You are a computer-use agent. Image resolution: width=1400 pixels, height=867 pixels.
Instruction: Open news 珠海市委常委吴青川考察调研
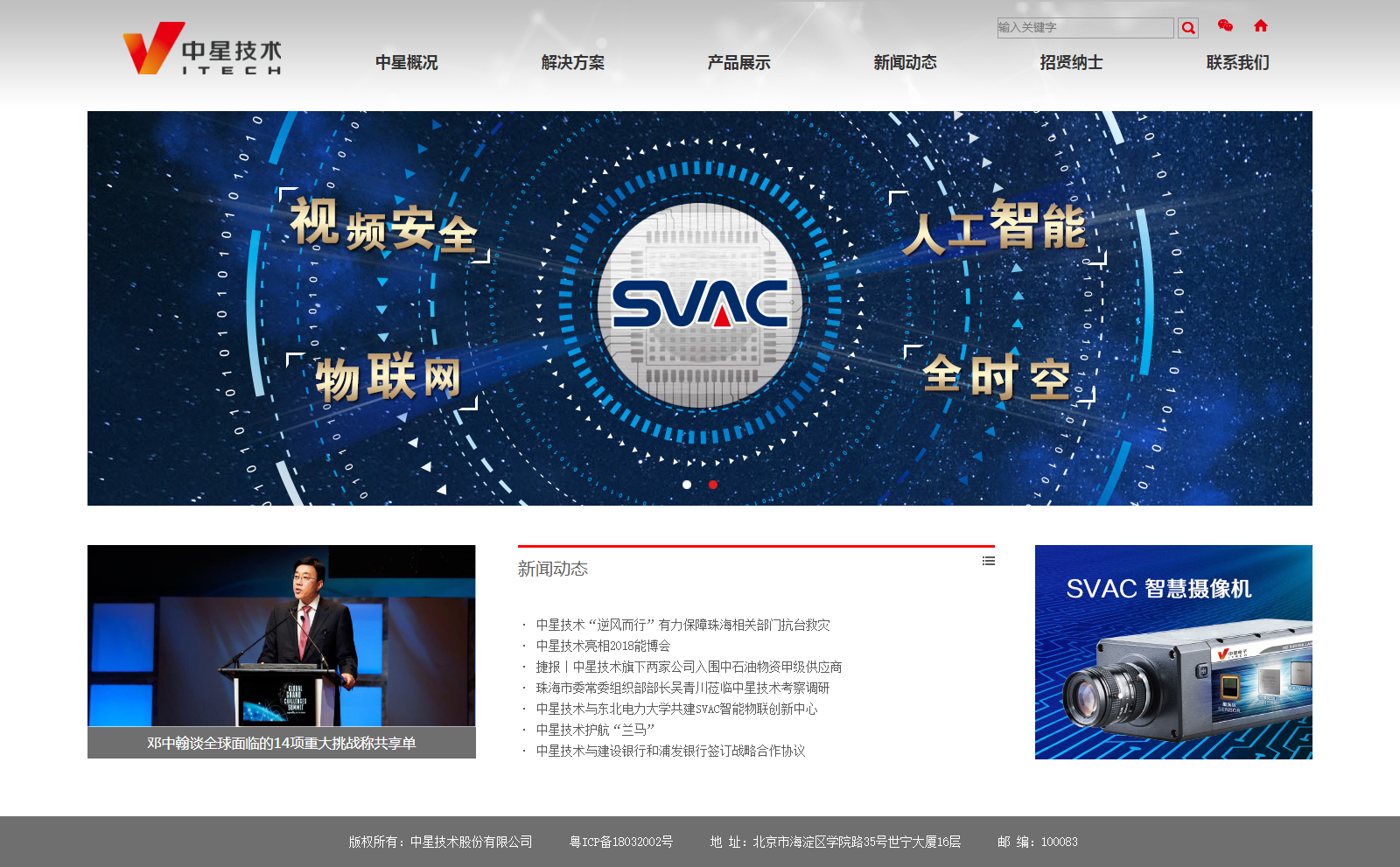pyautogui.click(x=682, y=688)
